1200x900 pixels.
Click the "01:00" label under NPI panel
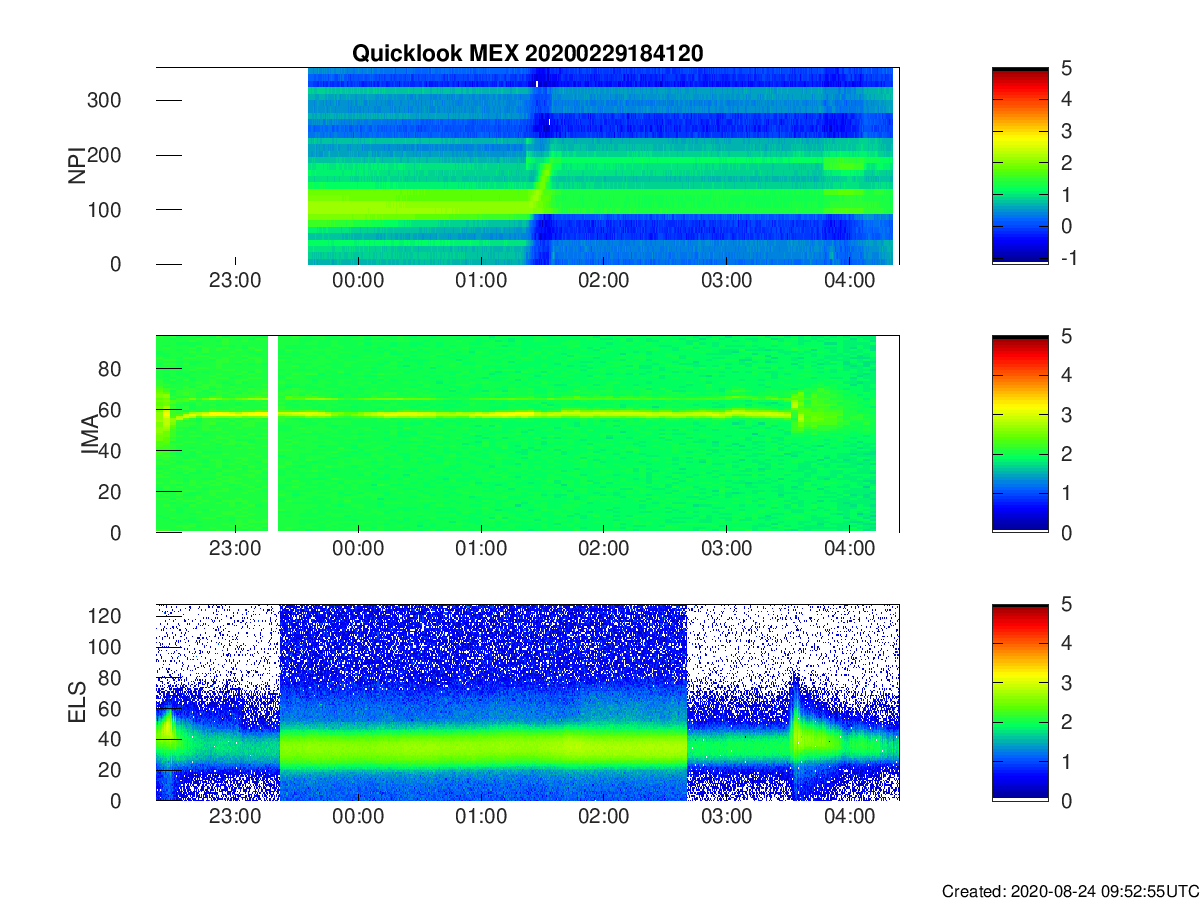(x=481, y=281)
